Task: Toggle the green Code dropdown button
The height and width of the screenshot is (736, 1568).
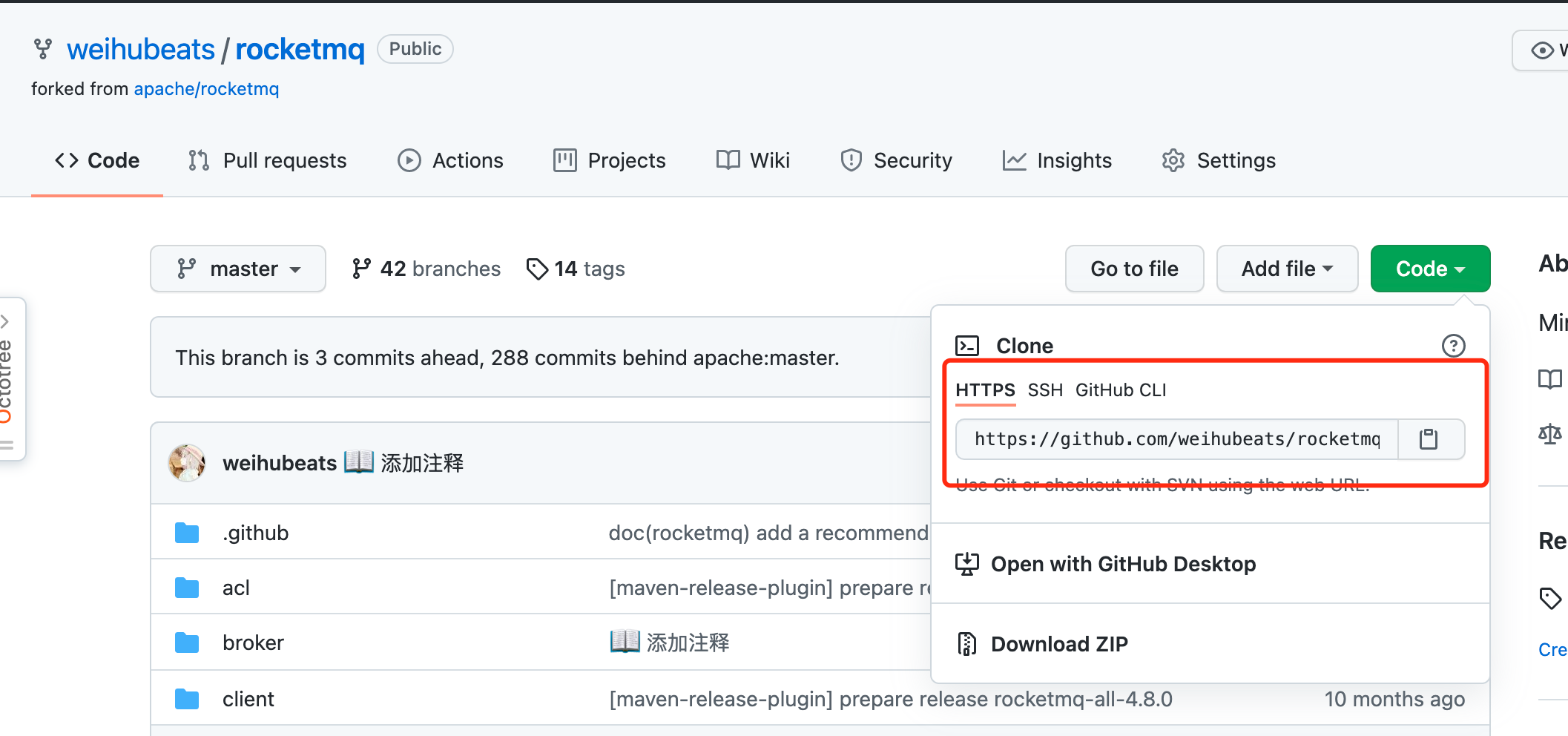Action: pyautogui.click(x=1430, y=269)
